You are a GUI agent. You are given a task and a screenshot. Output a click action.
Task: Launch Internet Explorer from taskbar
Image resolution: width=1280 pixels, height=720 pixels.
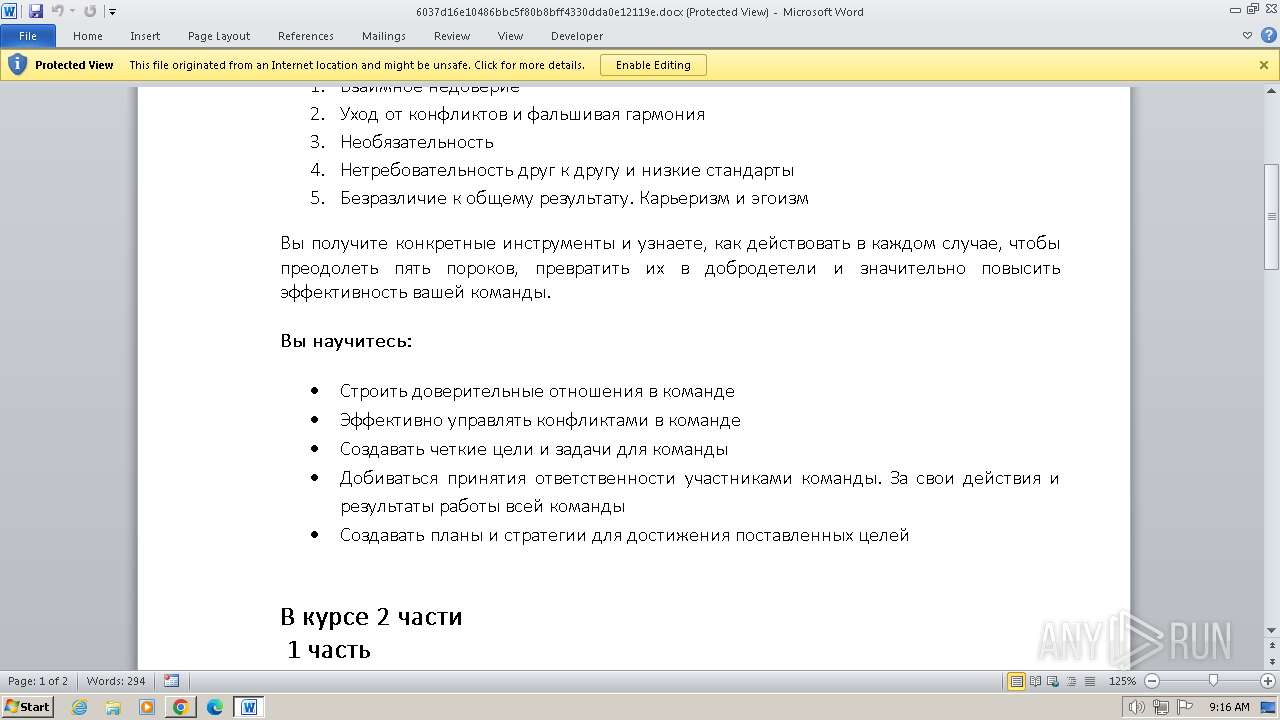pyautogui.click(x=80, y=707)
